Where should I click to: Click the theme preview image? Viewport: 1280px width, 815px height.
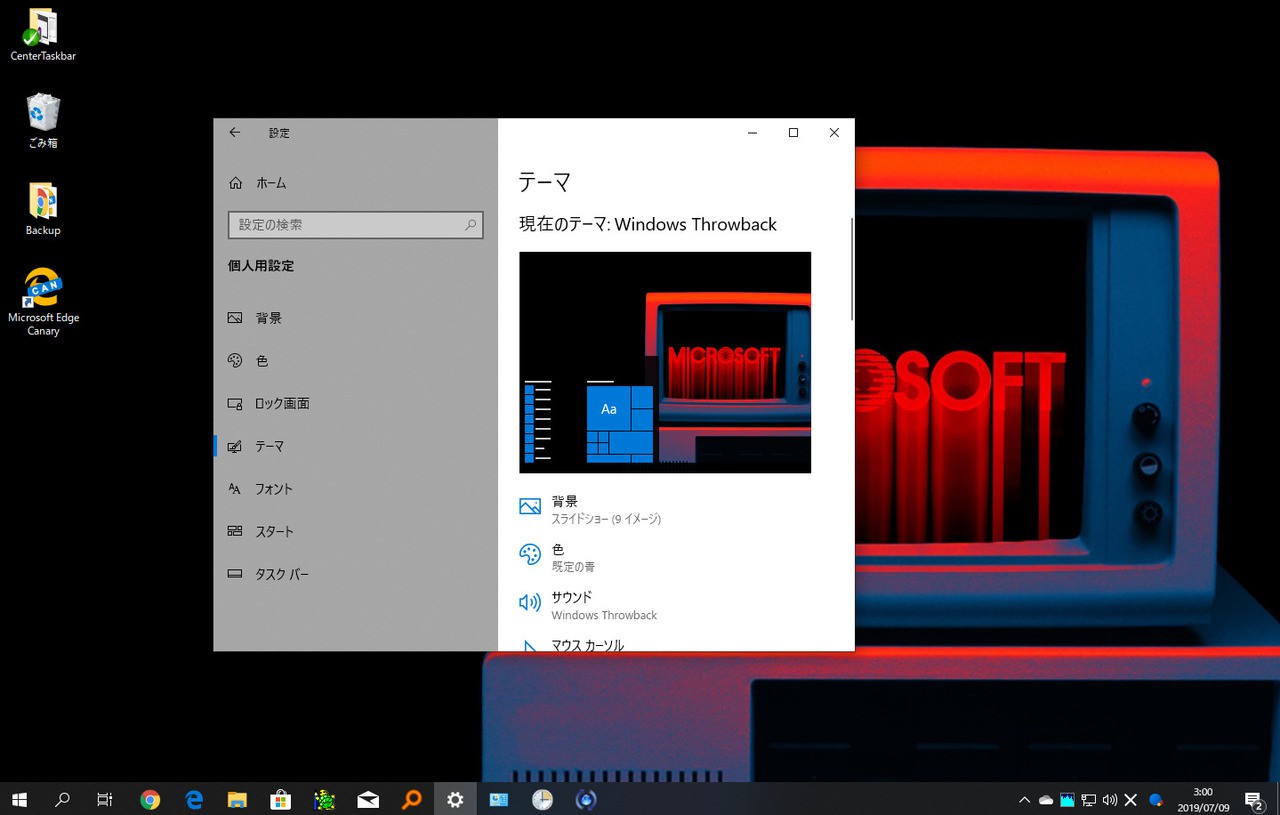pyautogui.click(x=665, y=362)
